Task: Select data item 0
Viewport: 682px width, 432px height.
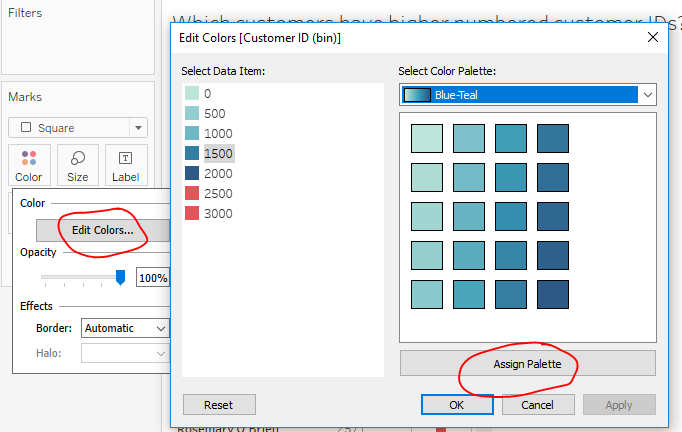Action: tap(198, 94)
